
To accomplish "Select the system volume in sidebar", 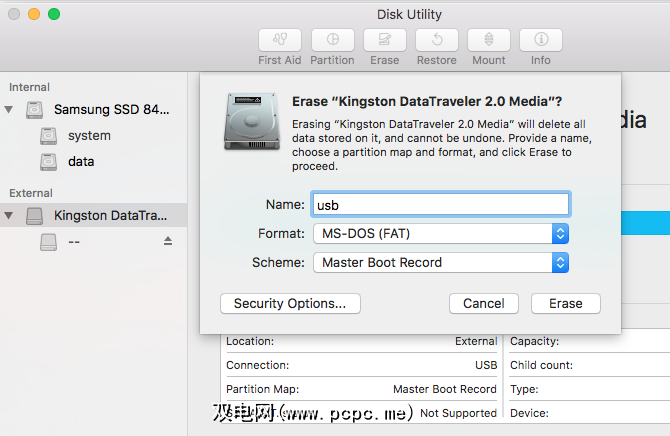I will point(89,135).
